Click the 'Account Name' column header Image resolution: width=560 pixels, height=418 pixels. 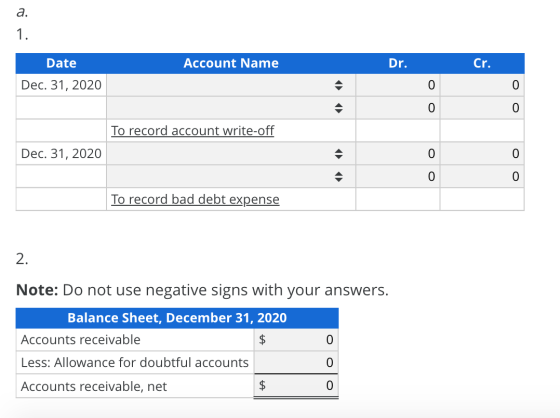point(231,63)
